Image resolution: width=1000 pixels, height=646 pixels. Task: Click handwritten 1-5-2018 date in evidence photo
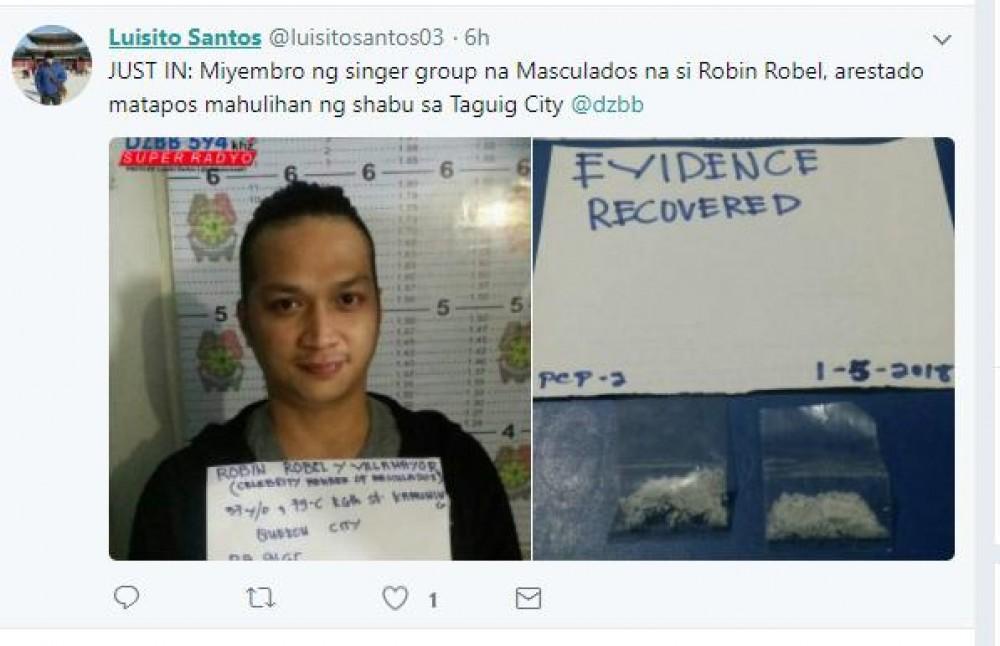click(884, 372)
